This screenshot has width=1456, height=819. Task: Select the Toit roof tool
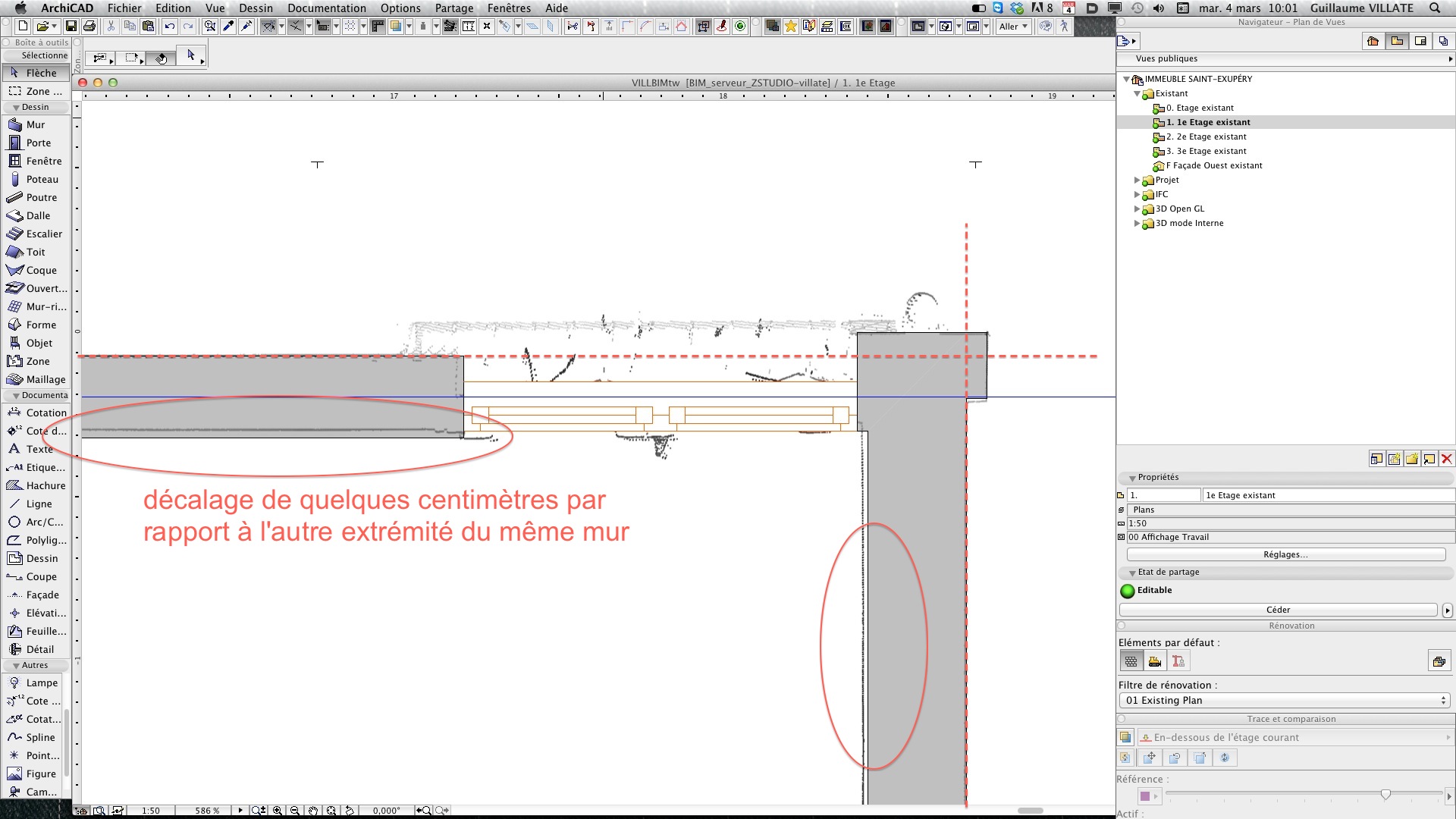[x=35, y=252]
